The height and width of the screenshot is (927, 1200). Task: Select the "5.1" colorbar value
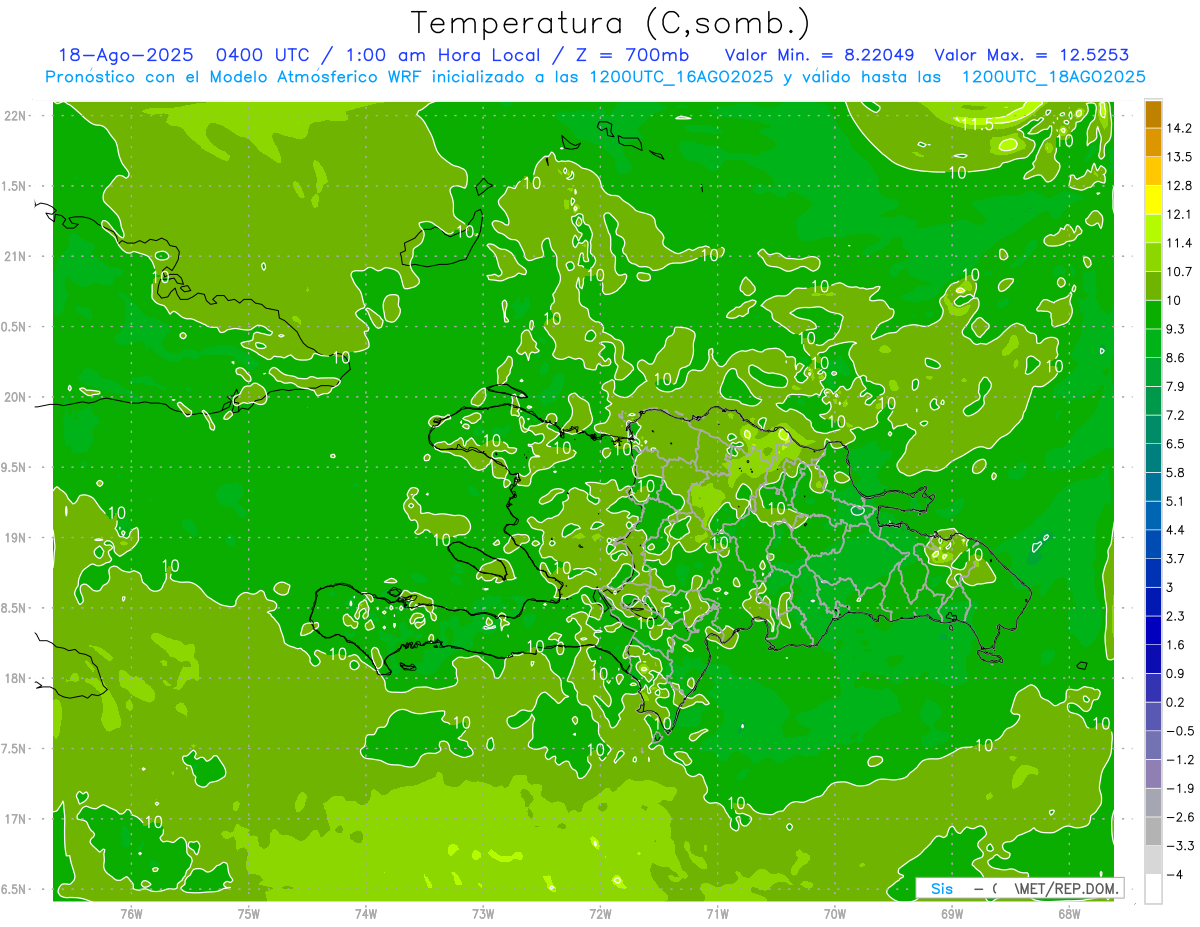pyautogui.click(x=1177, y=501)
